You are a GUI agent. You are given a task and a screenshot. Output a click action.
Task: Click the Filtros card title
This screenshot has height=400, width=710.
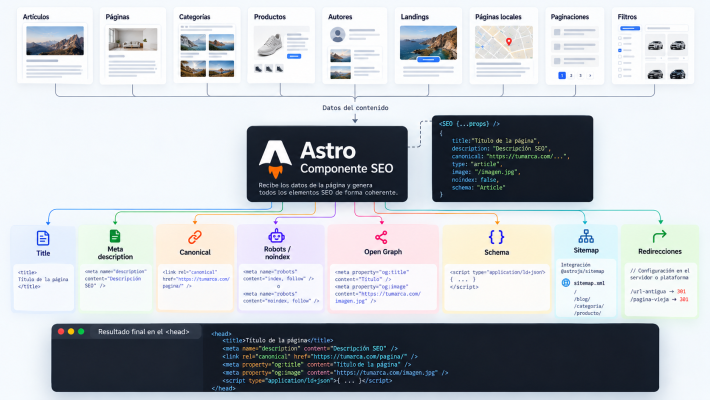[627, 17]
